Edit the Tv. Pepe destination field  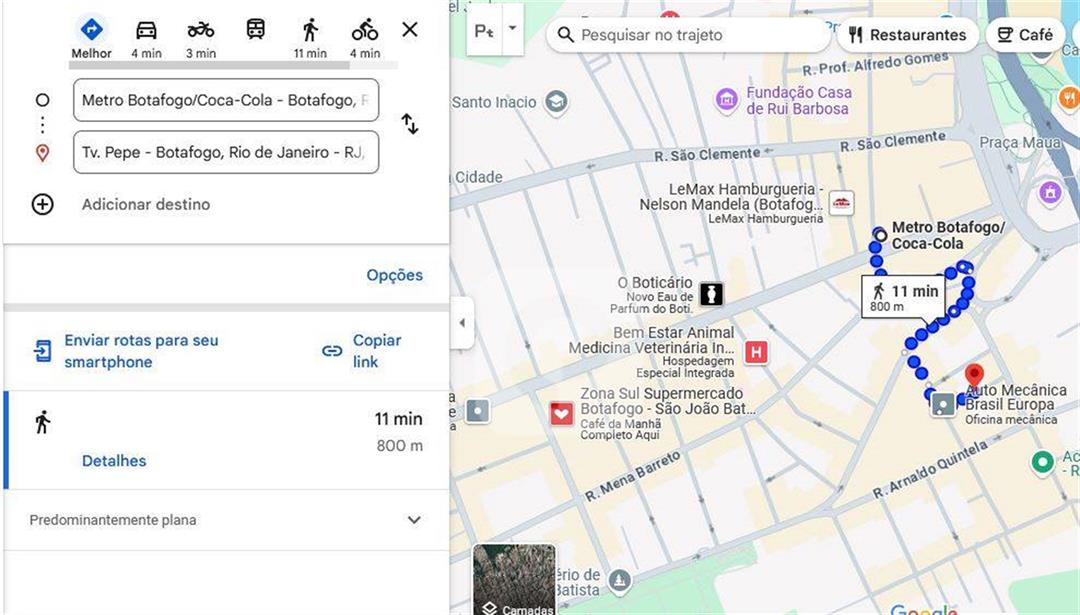[x=226, y=152]
